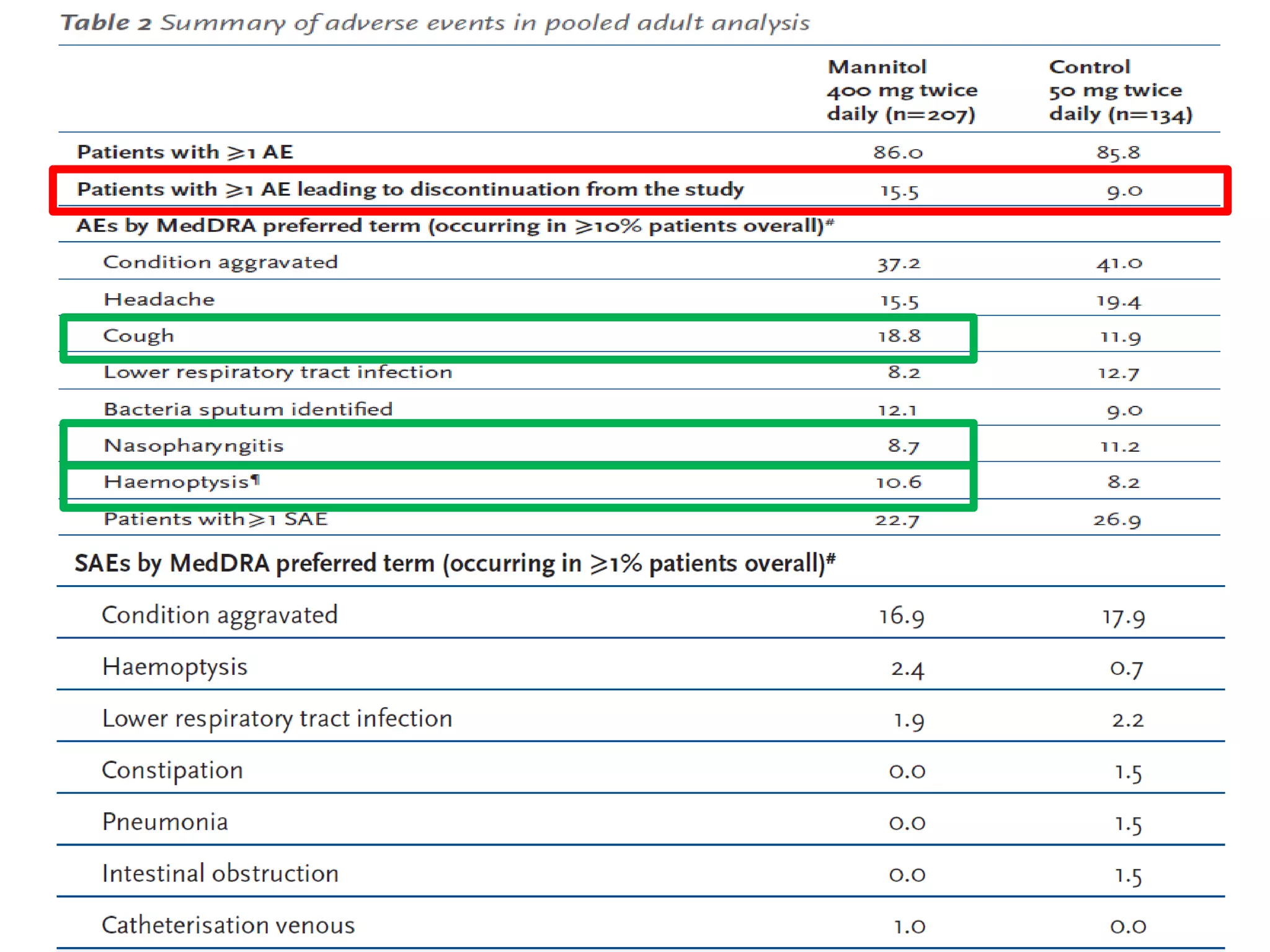Click the Pneumonia row label
This screenshot has width=1270, height=952.
[165, 822]
